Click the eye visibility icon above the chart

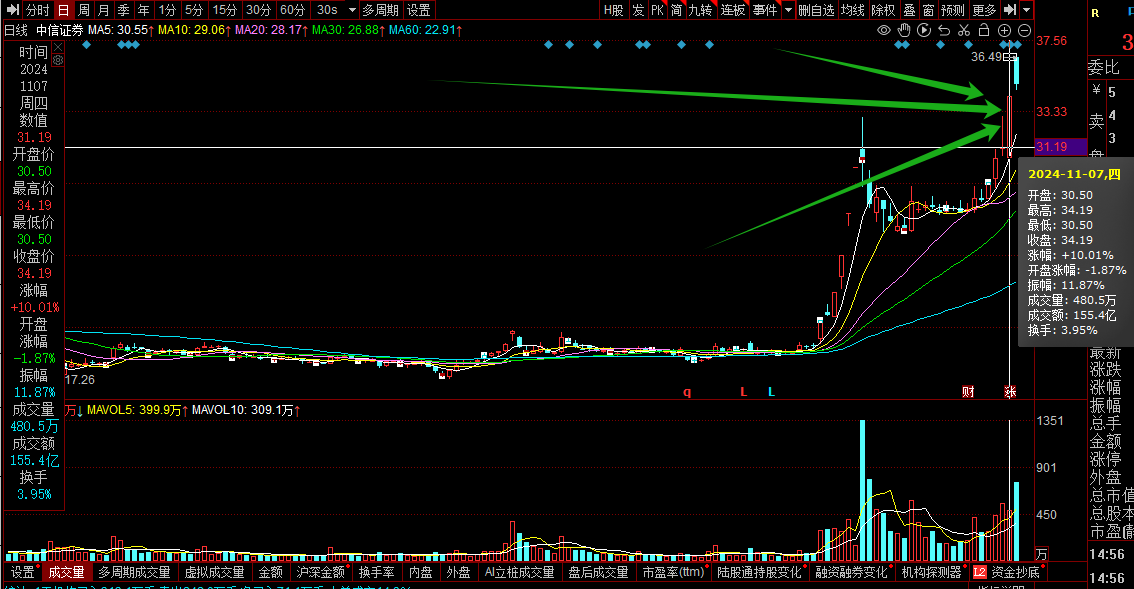(x=884, y=30)
